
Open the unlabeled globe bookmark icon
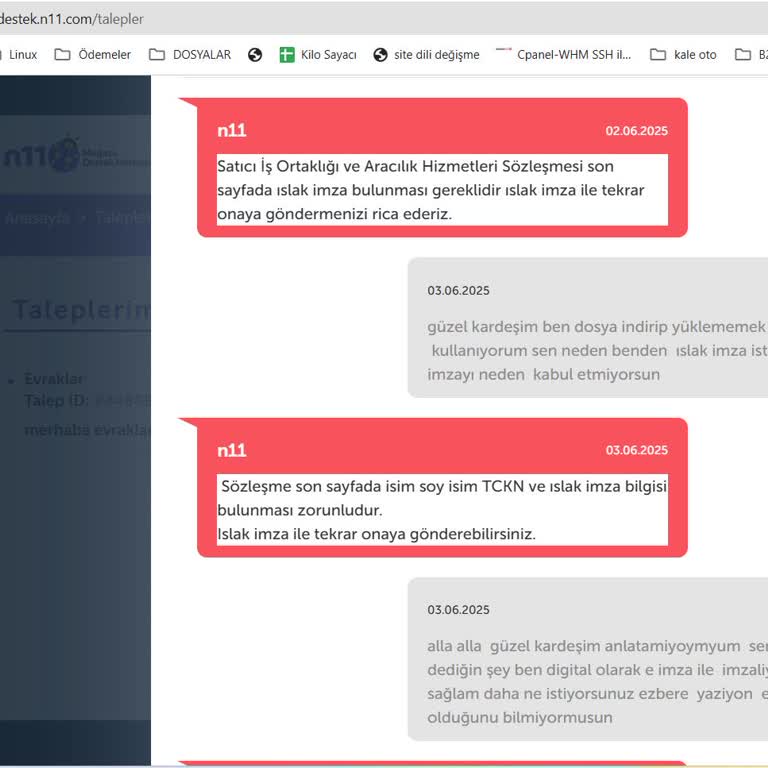(x=255, y=55)
